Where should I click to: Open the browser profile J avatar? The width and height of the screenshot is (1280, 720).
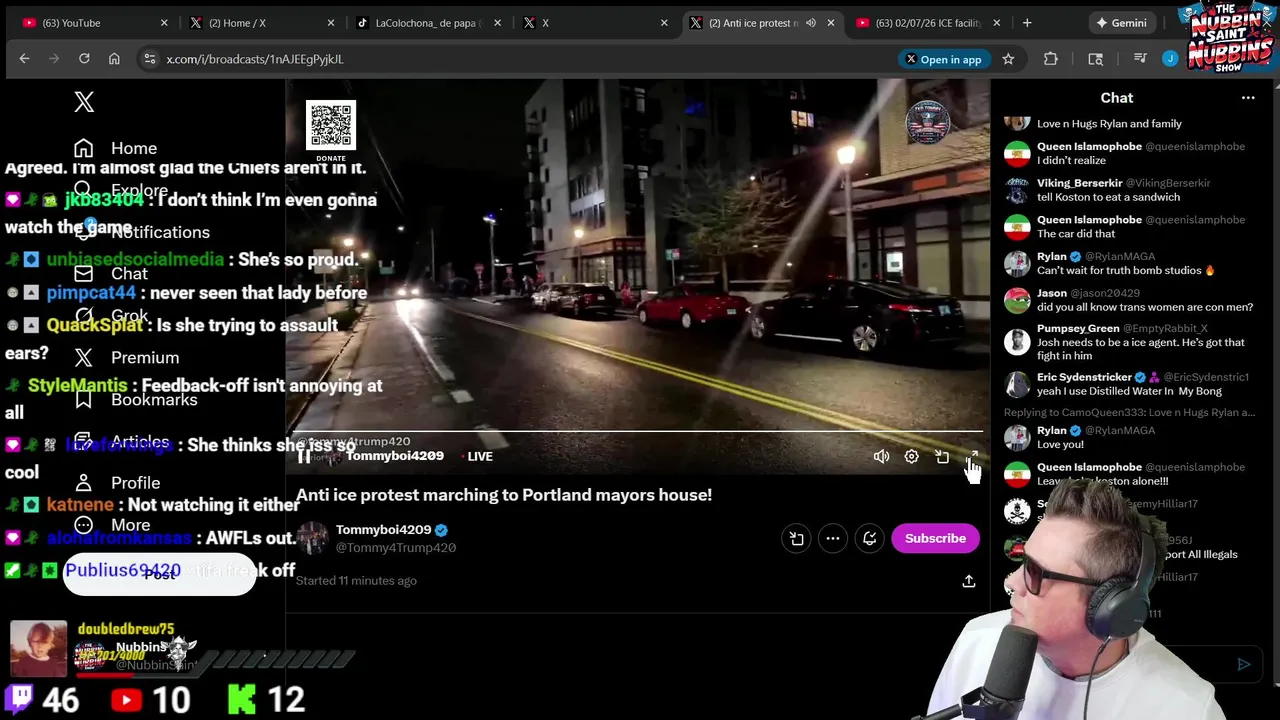pos(1170,59)
